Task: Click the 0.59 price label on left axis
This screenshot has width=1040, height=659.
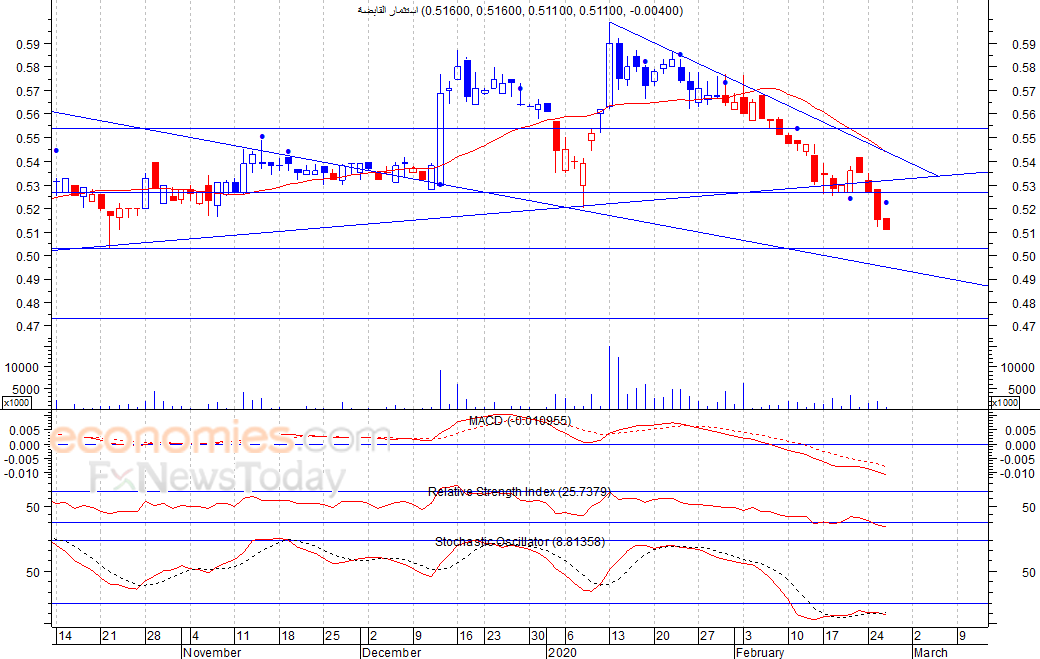Action: click(27, 44)
